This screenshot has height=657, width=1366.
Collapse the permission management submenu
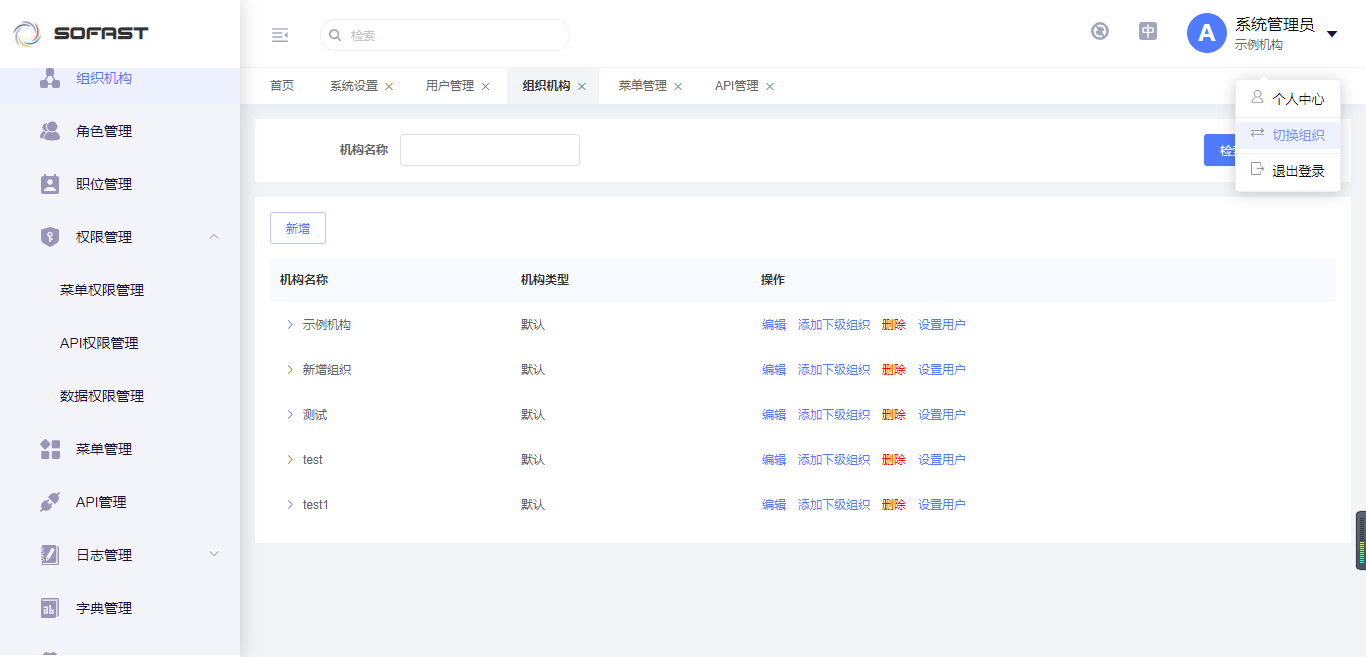[x=214, y=237]
